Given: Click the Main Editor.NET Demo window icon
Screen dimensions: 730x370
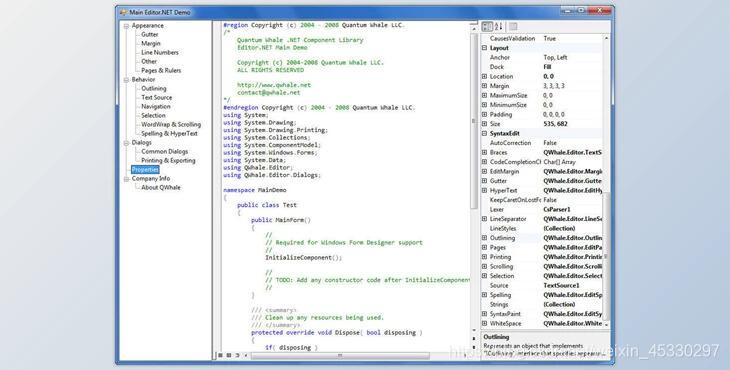Looking at the screenshot, I should pyautogui.click(x=123, y=12).
